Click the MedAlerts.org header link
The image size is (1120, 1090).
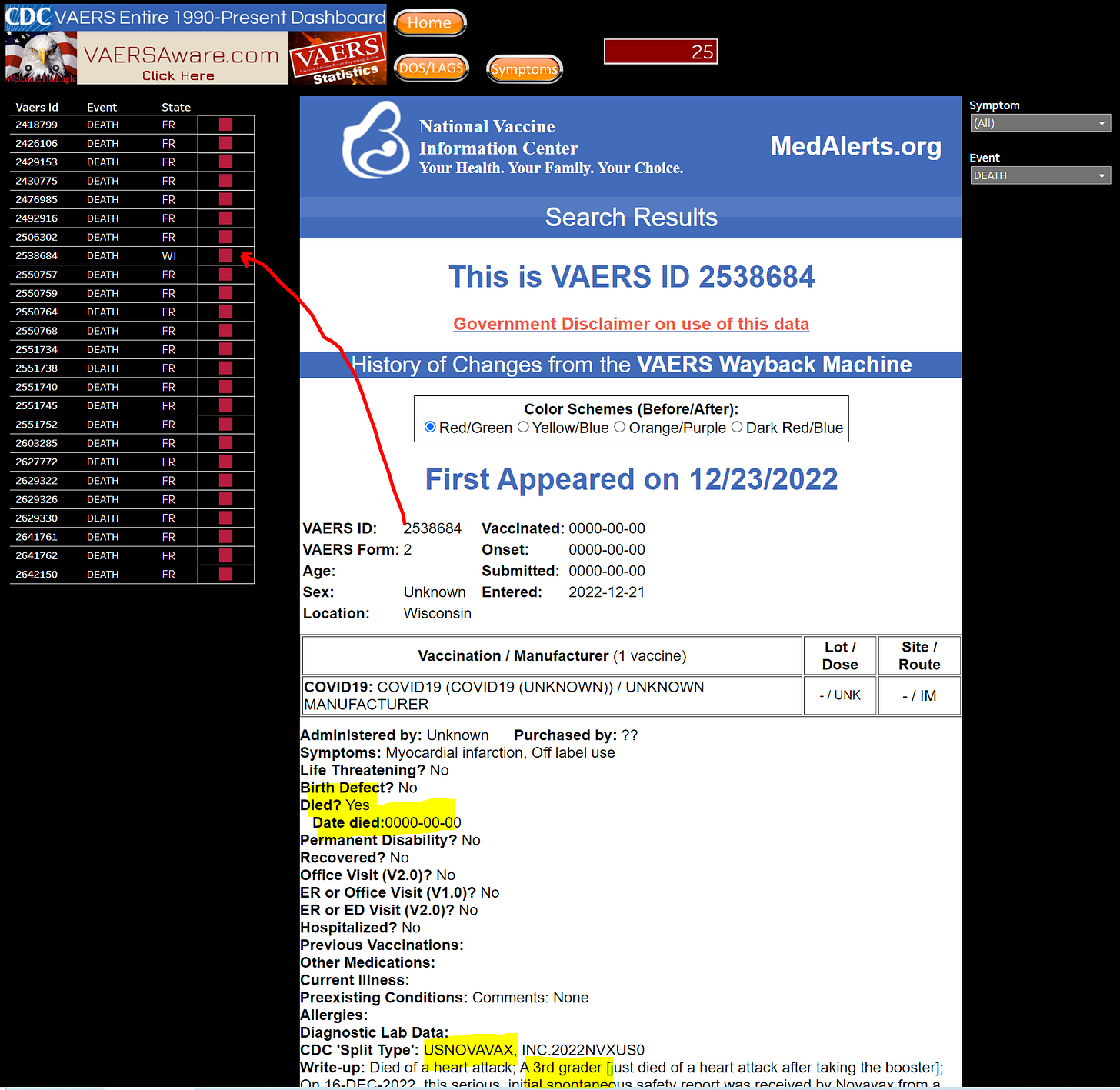(855, 146)
